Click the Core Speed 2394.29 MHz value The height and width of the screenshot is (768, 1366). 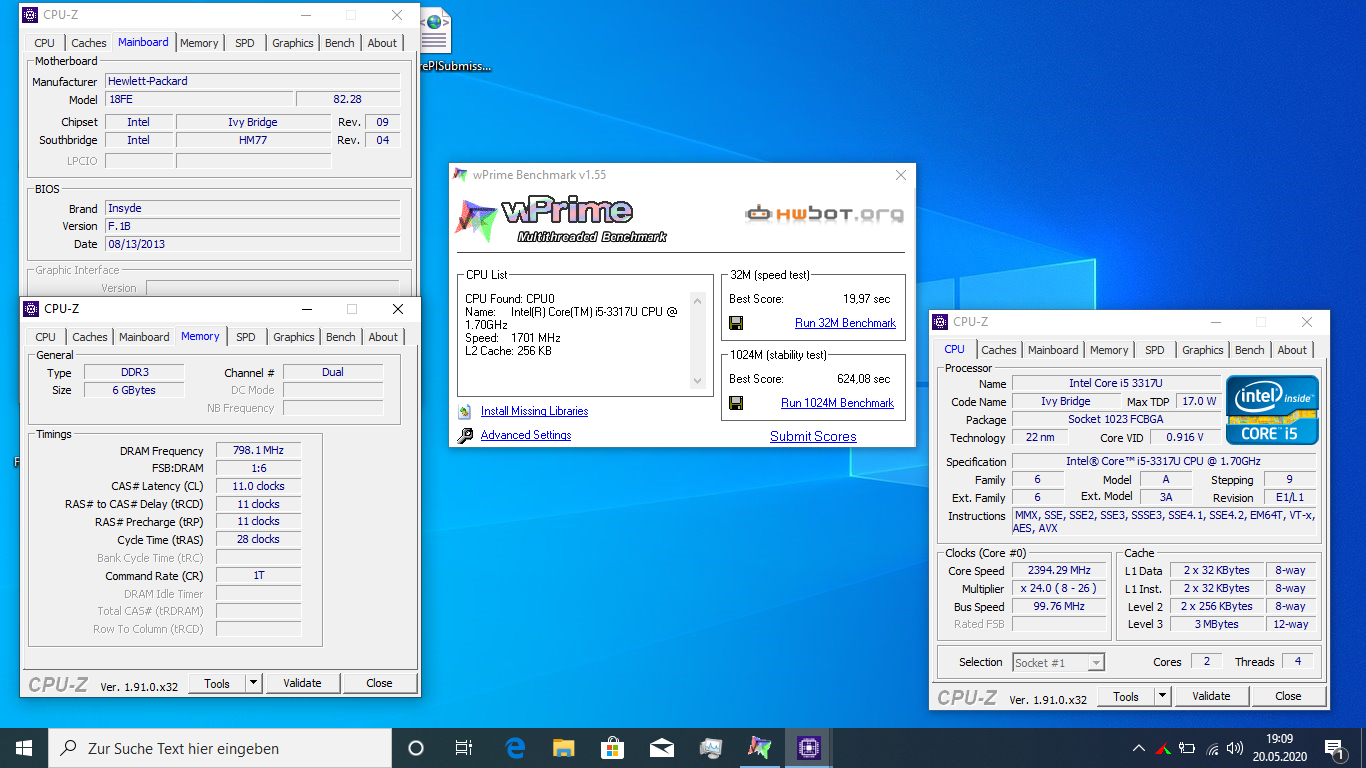[x=1060, y=571]
